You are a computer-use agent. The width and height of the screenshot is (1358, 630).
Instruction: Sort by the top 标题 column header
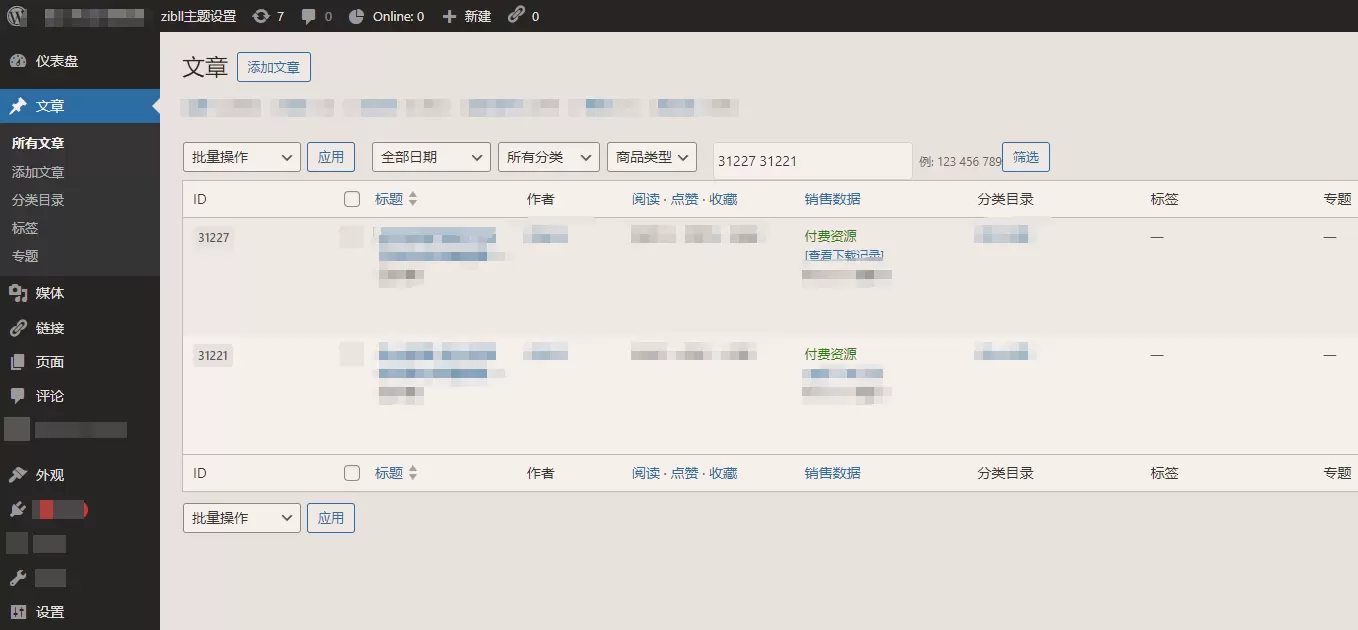389,199
